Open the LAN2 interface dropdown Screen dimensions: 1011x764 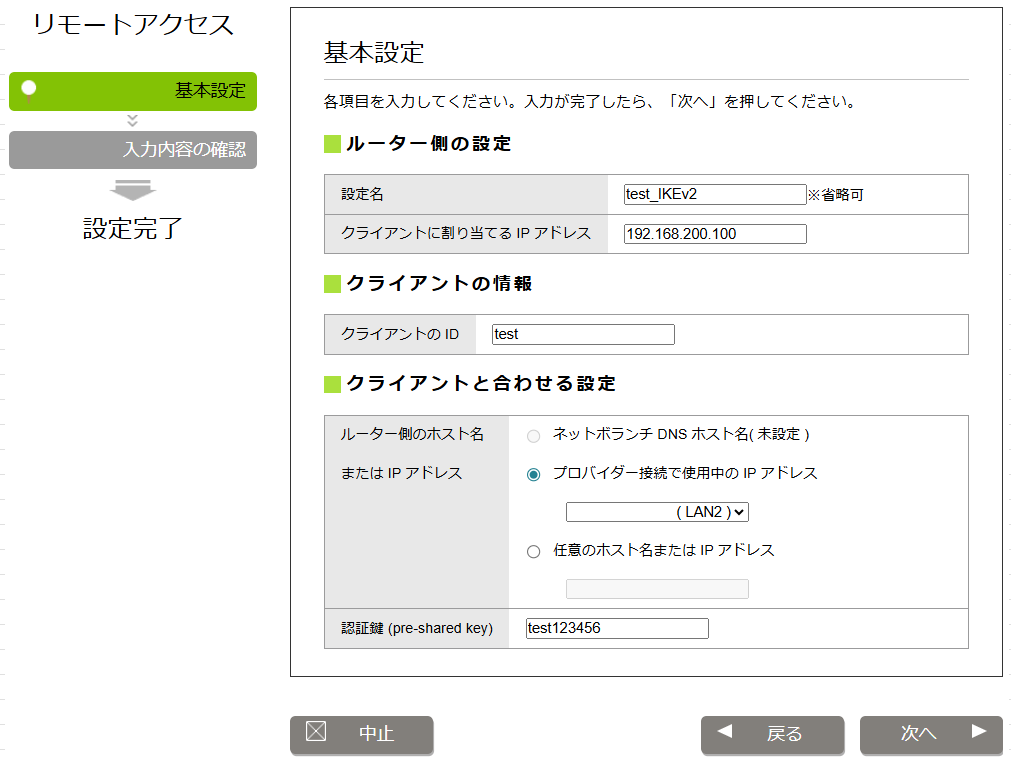657,512
